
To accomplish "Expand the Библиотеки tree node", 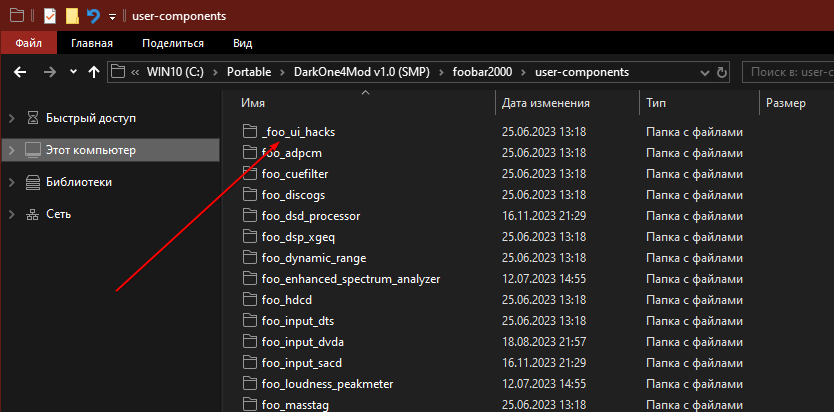I will [12, 182].
